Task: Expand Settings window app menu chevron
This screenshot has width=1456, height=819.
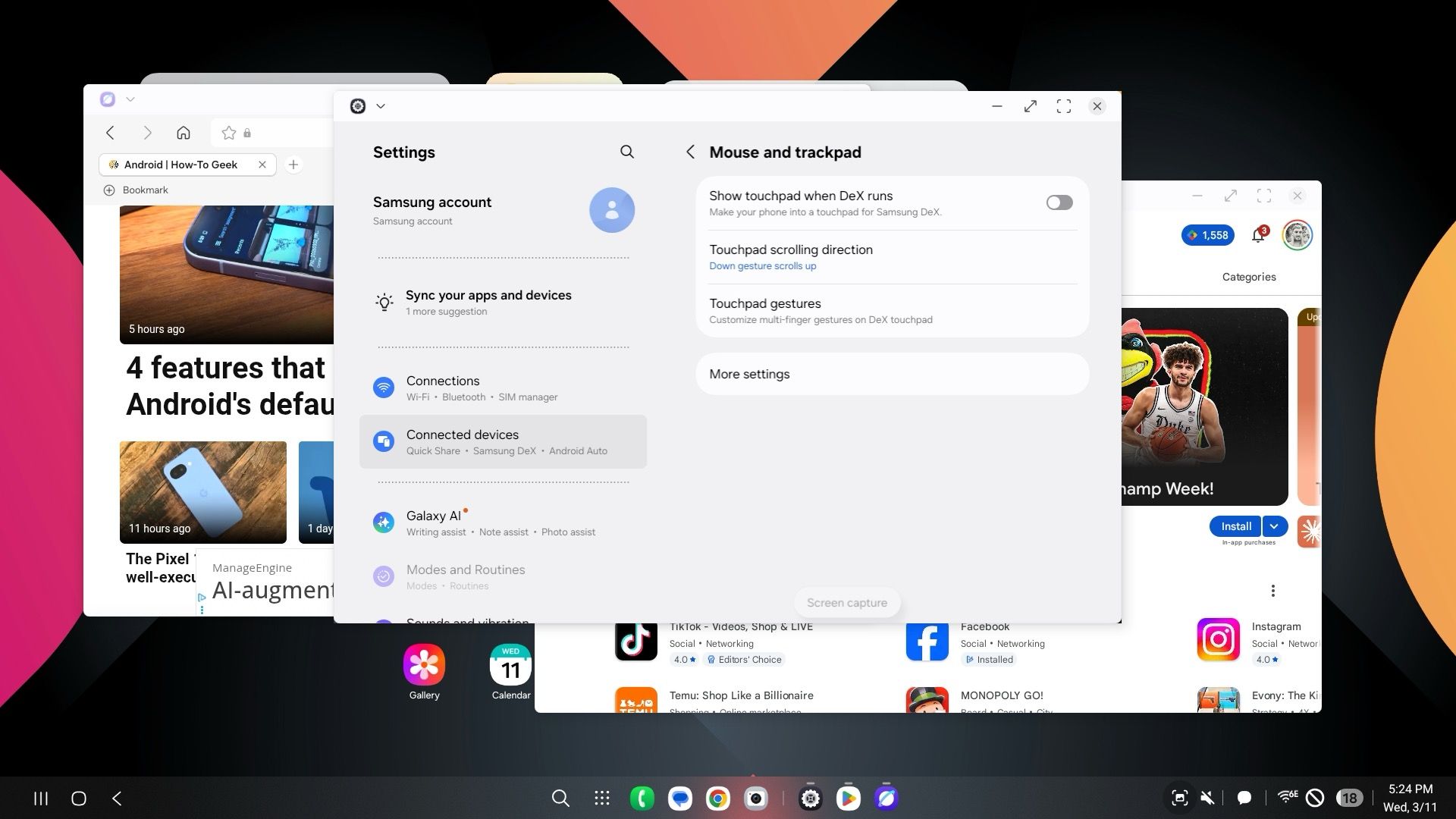Action: [x=381, y=106]
